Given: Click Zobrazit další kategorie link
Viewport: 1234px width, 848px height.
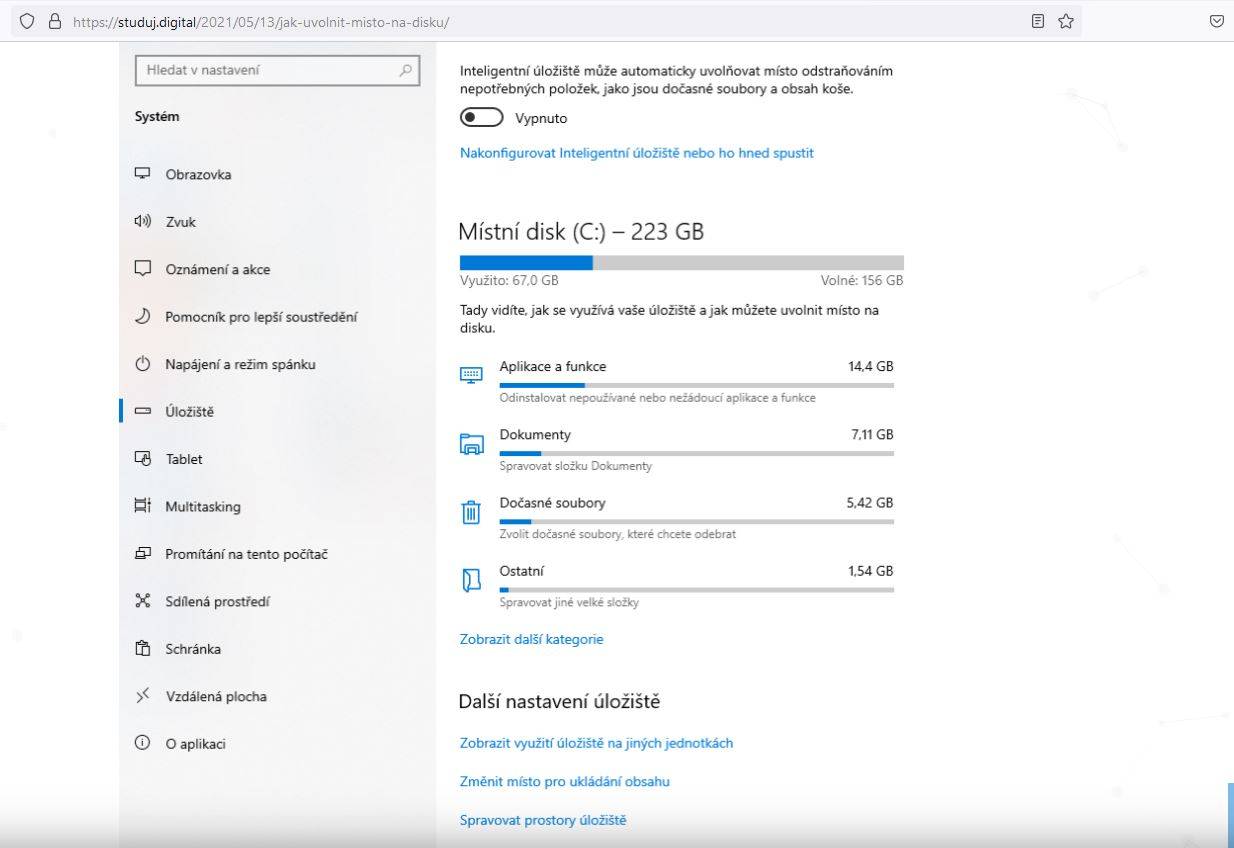Looking at the screenshot, I should (x=532, y=639).
